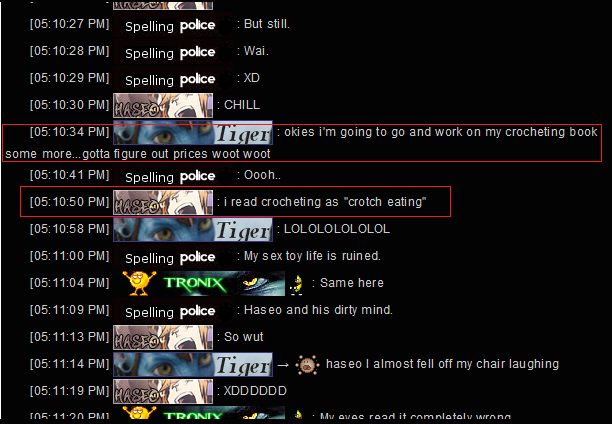Click the laughing cookie emoticon in Tiger's message

coord(308,365)
